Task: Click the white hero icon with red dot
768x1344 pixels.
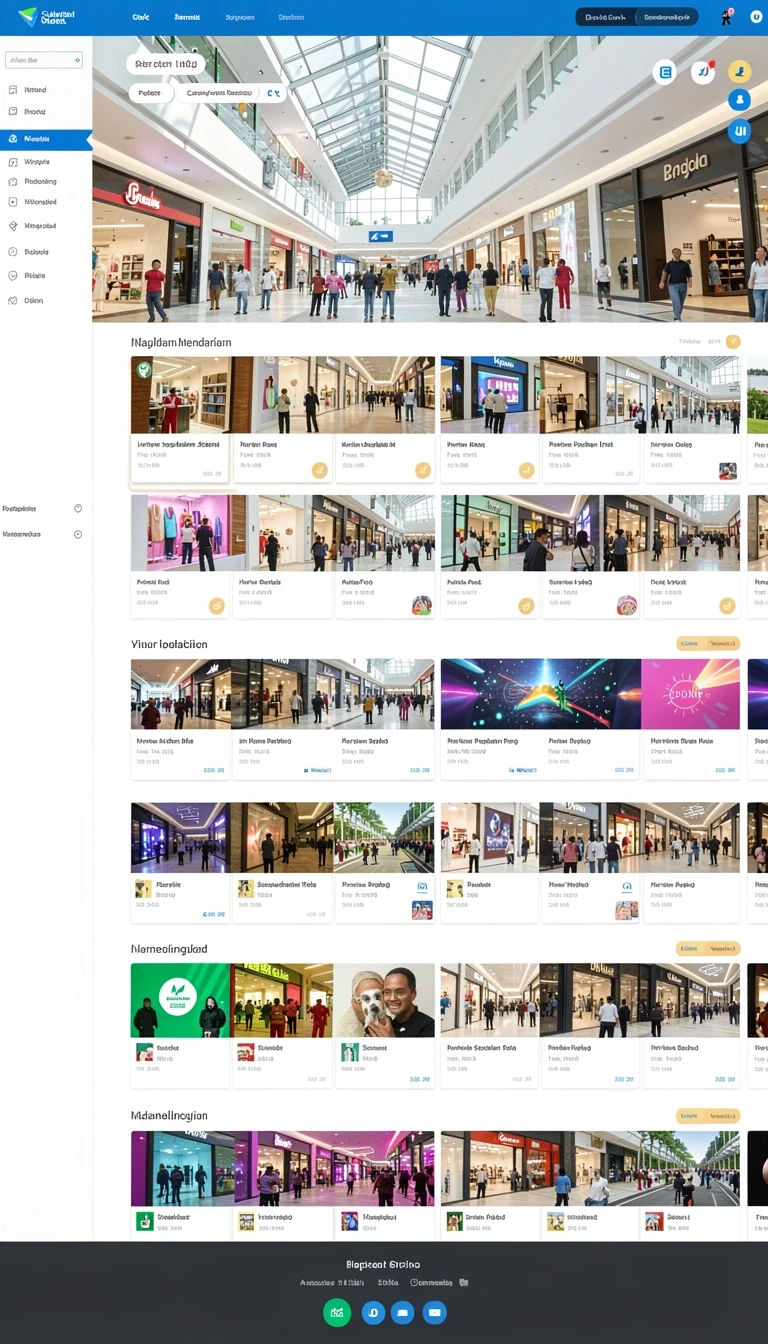Action: [x=703, y=72]
